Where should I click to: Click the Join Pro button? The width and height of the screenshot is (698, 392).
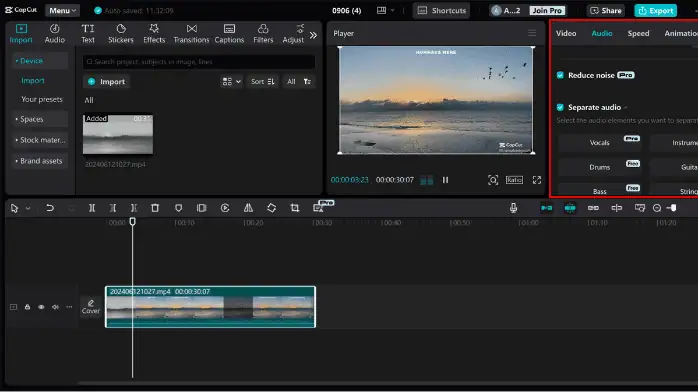click(547, 10)
